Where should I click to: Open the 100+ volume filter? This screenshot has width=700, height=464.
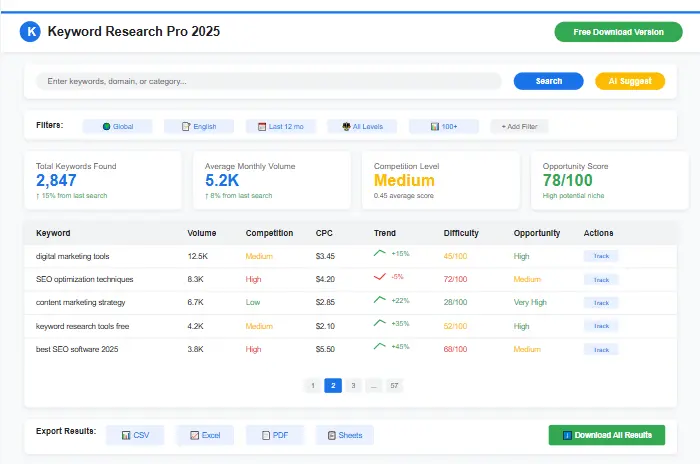click(x=443, y=127)
